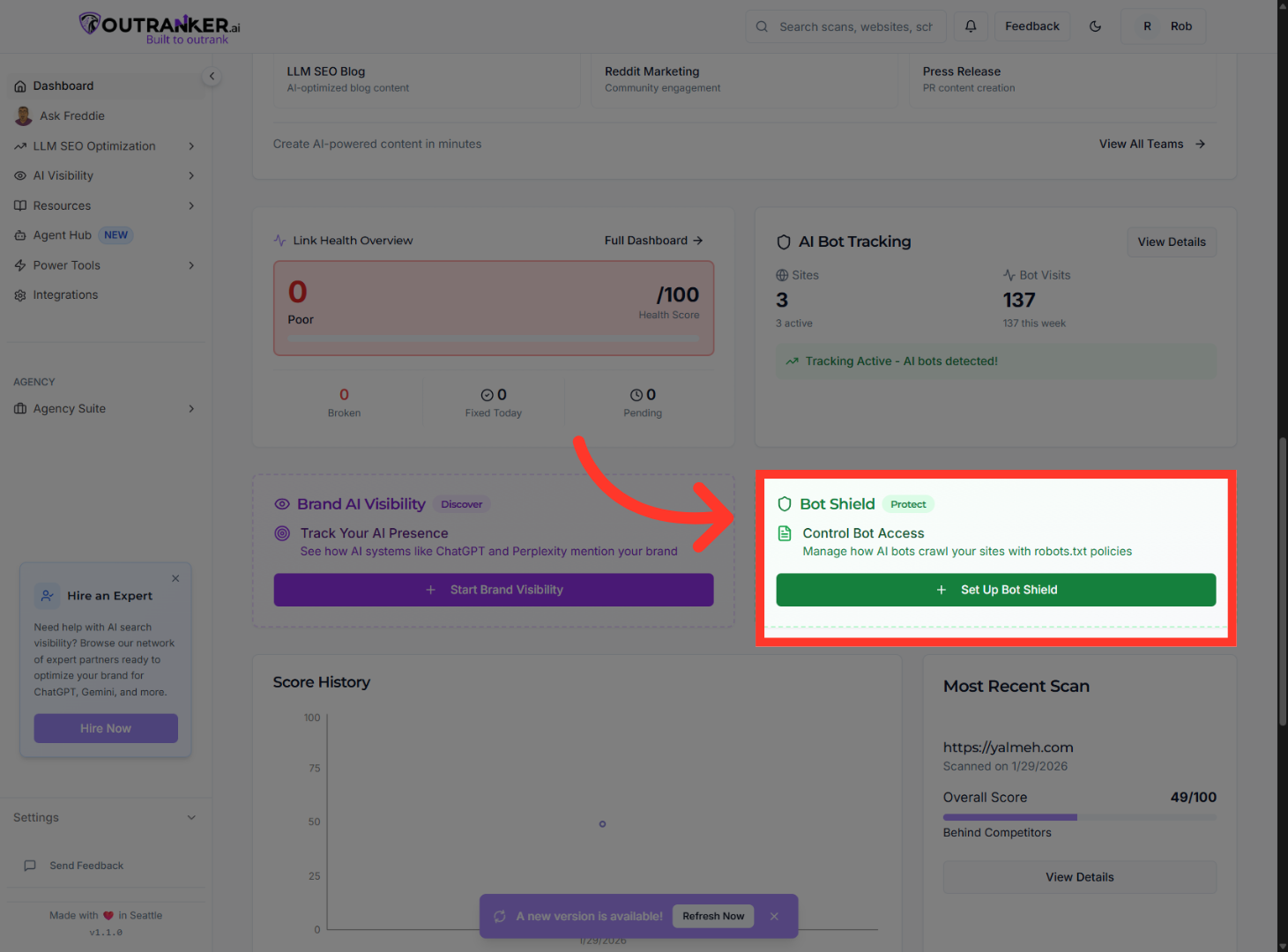Click the notification bell icon
Image resolution: width=1288 pixels, height=952 pixels.
click(x=971, y=26)
